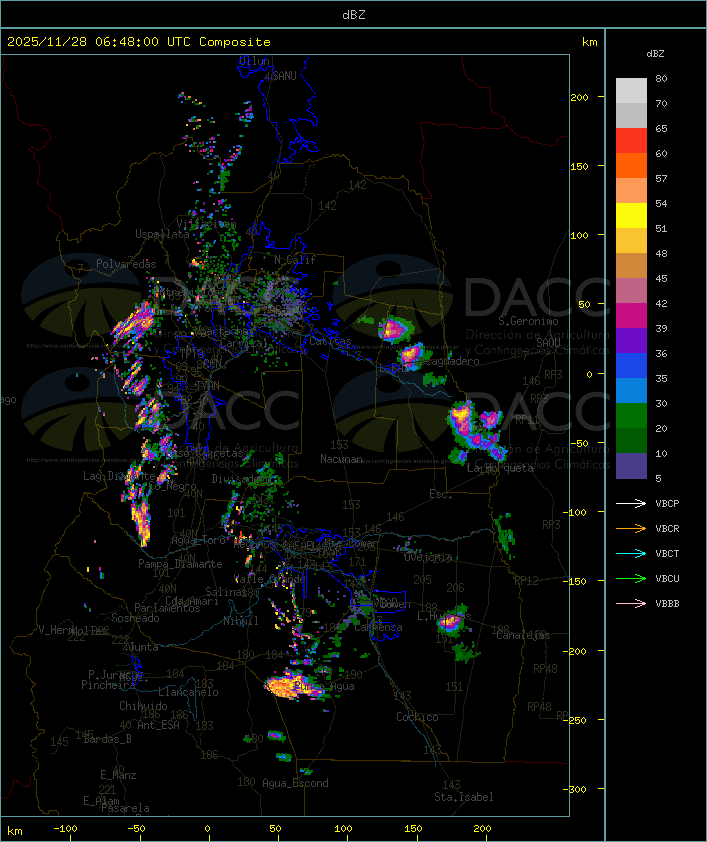707x842 pixels.
Task: Pick the slate 5-10 dBZ bottom swatch
Action: 631,466
